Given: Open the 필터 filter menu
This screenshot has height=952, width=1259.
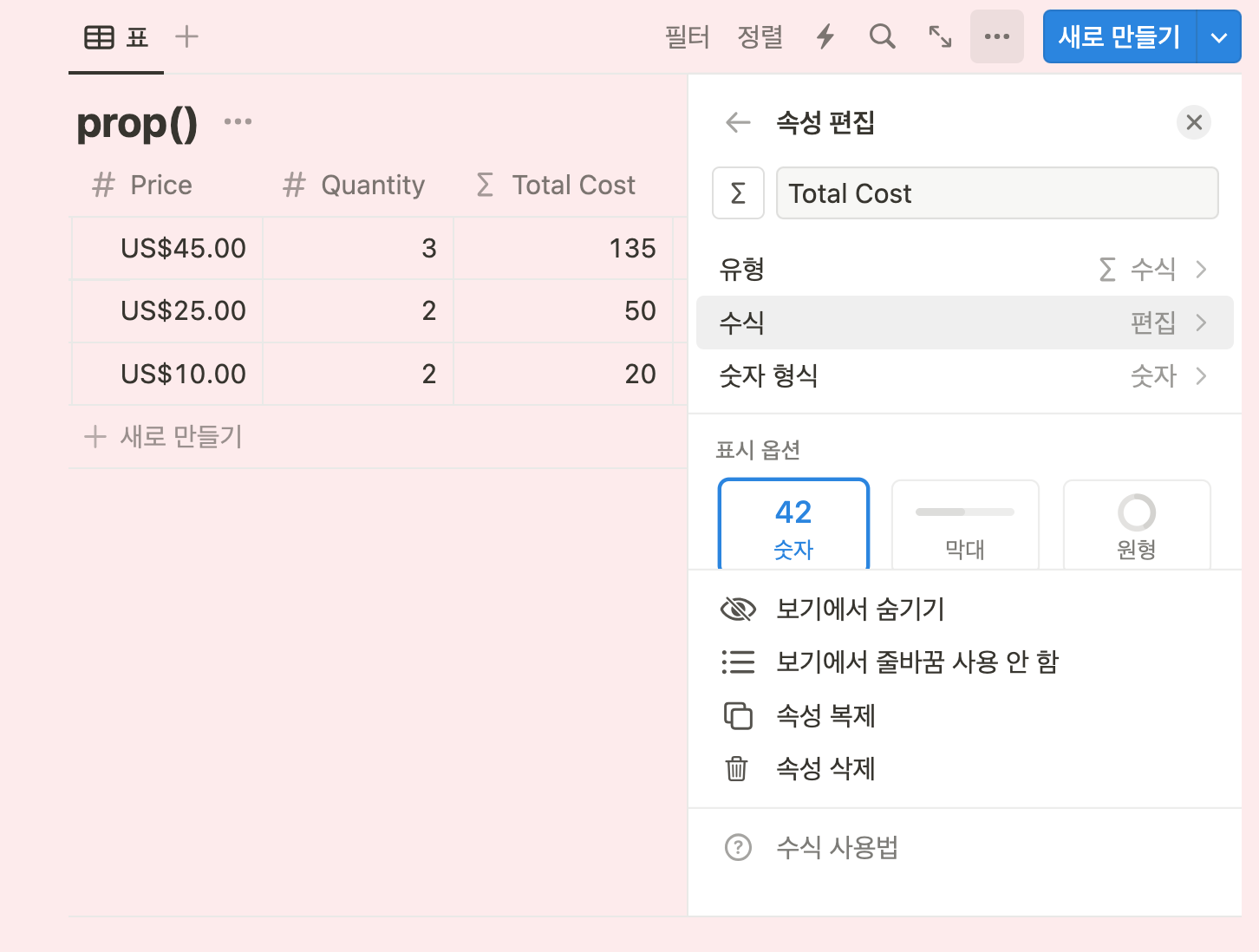Looking at the screenshot, I should 688,36.
